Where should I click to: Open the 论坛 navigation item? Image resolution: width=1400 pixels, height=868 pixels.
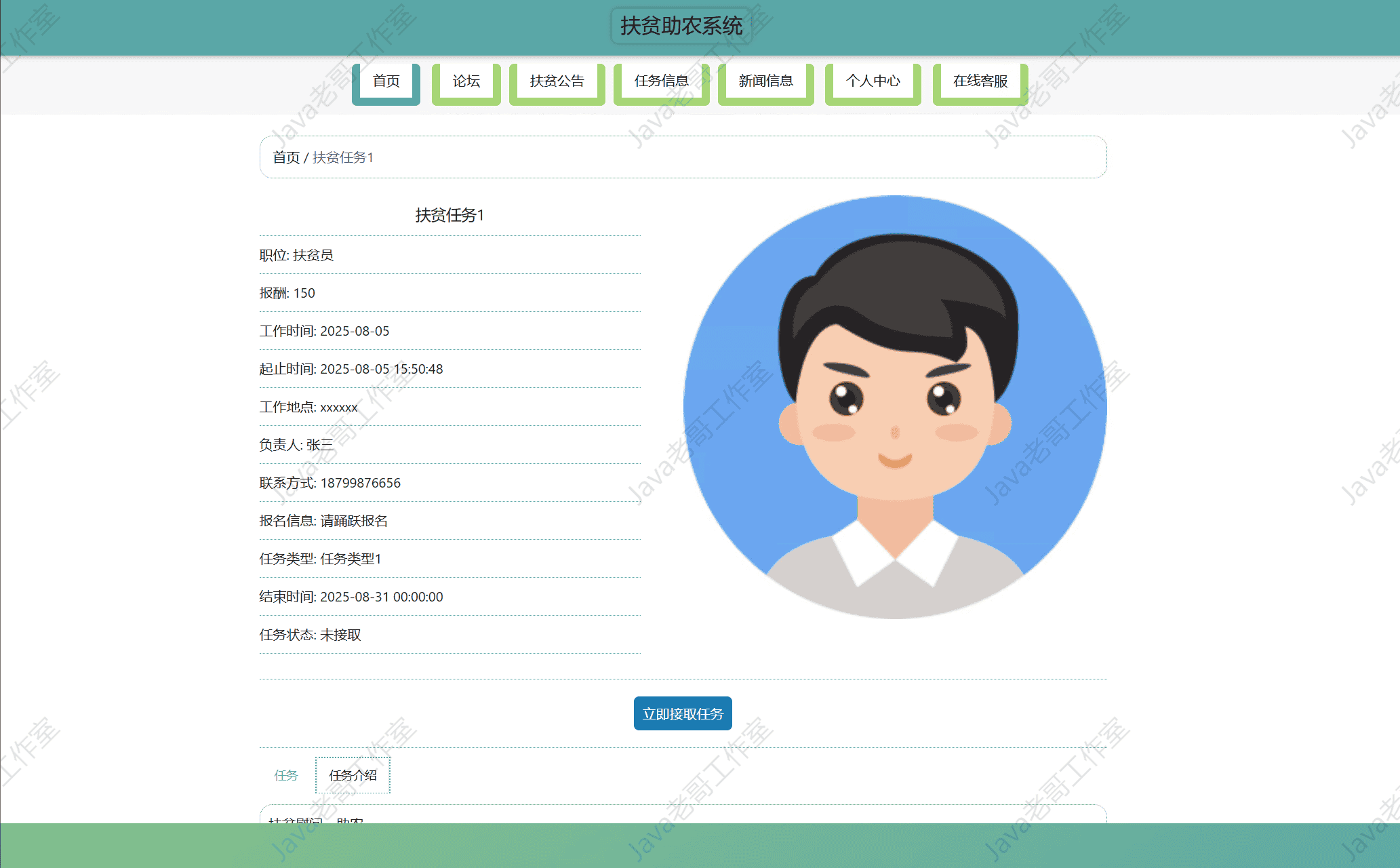tap(466, 81)
